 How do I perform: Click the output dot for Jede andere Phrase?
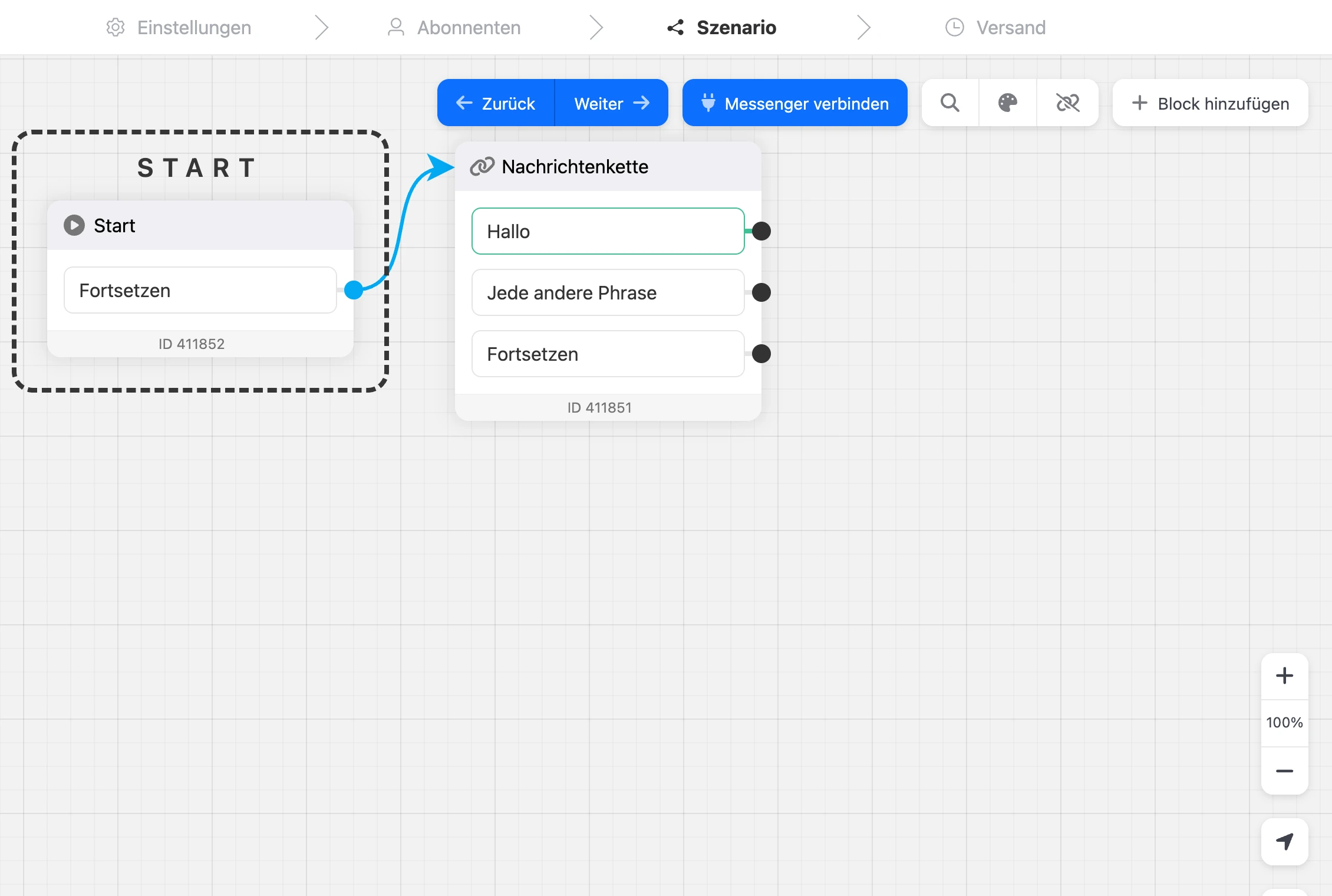pyautogui.click(x=761, y=292)
